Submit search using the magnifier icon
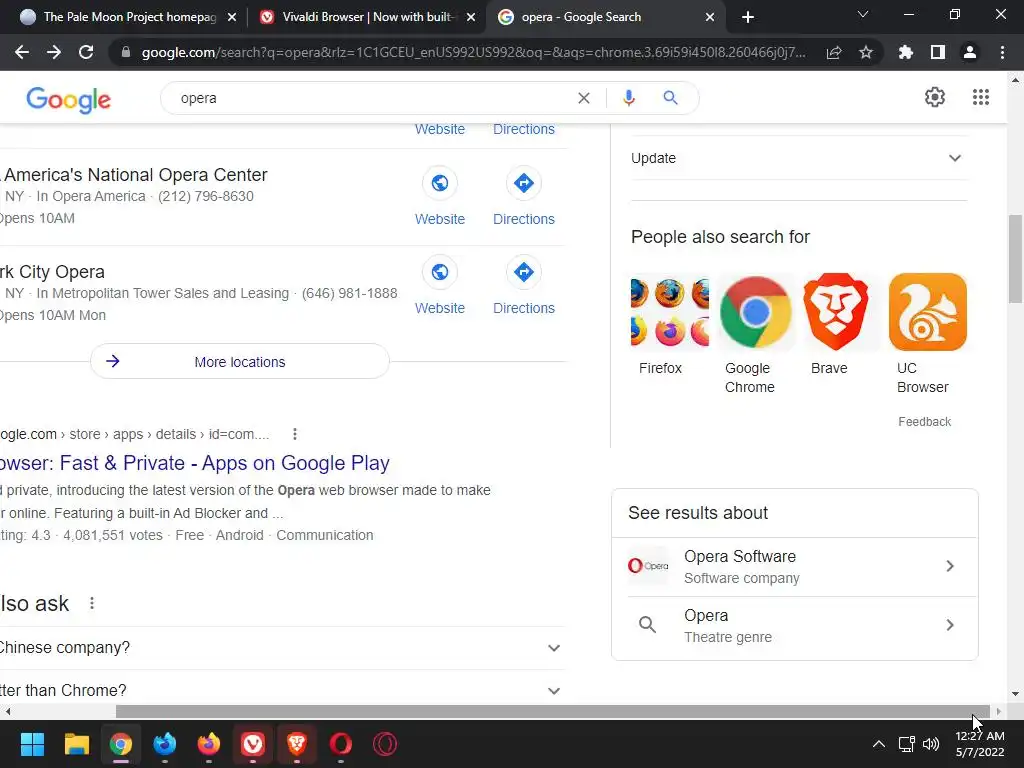1024x768 pixels. pyautogui.click(x=670, y=98)
